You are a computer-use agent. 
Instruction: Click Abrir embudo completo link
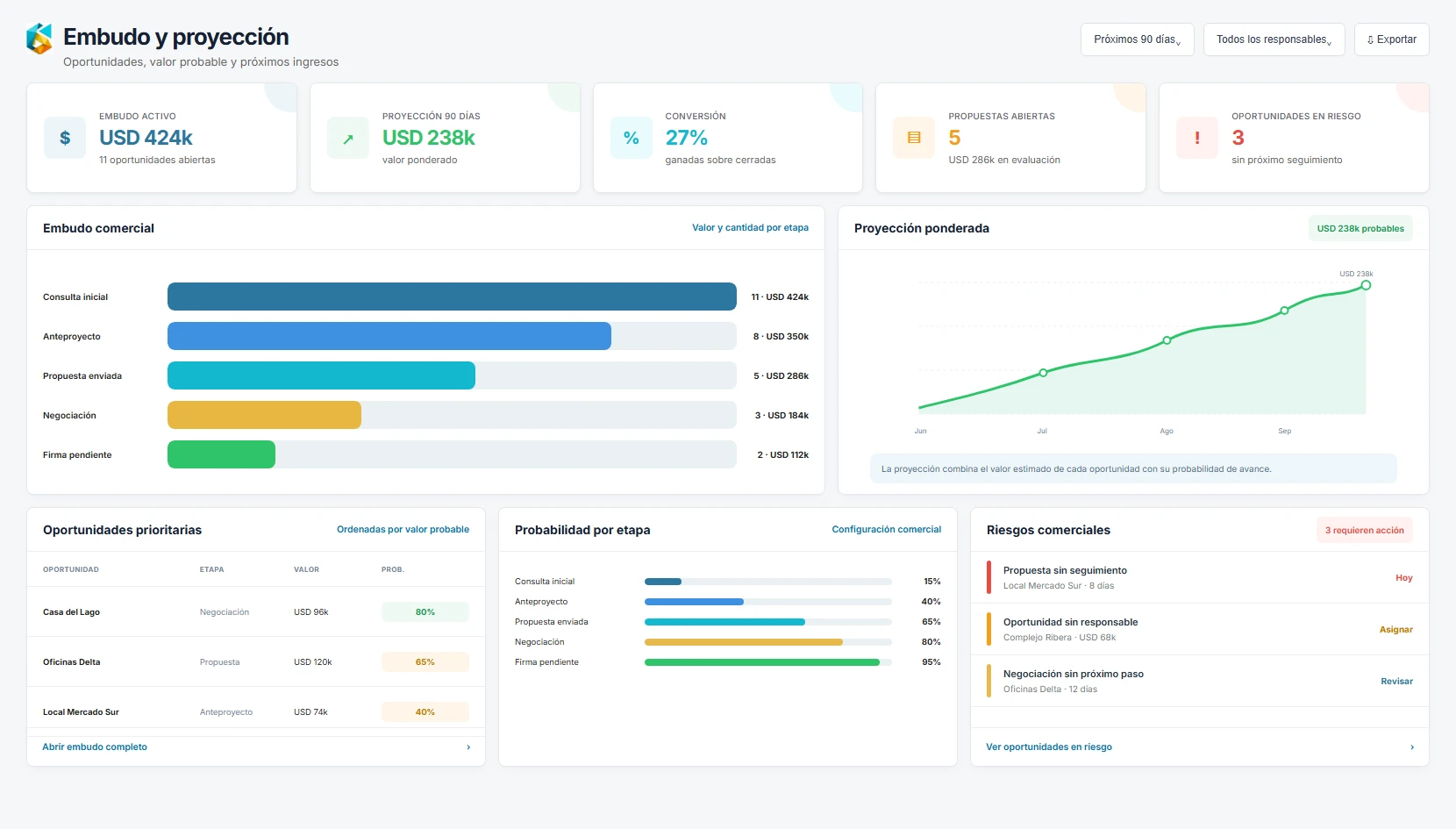[95, 747]
